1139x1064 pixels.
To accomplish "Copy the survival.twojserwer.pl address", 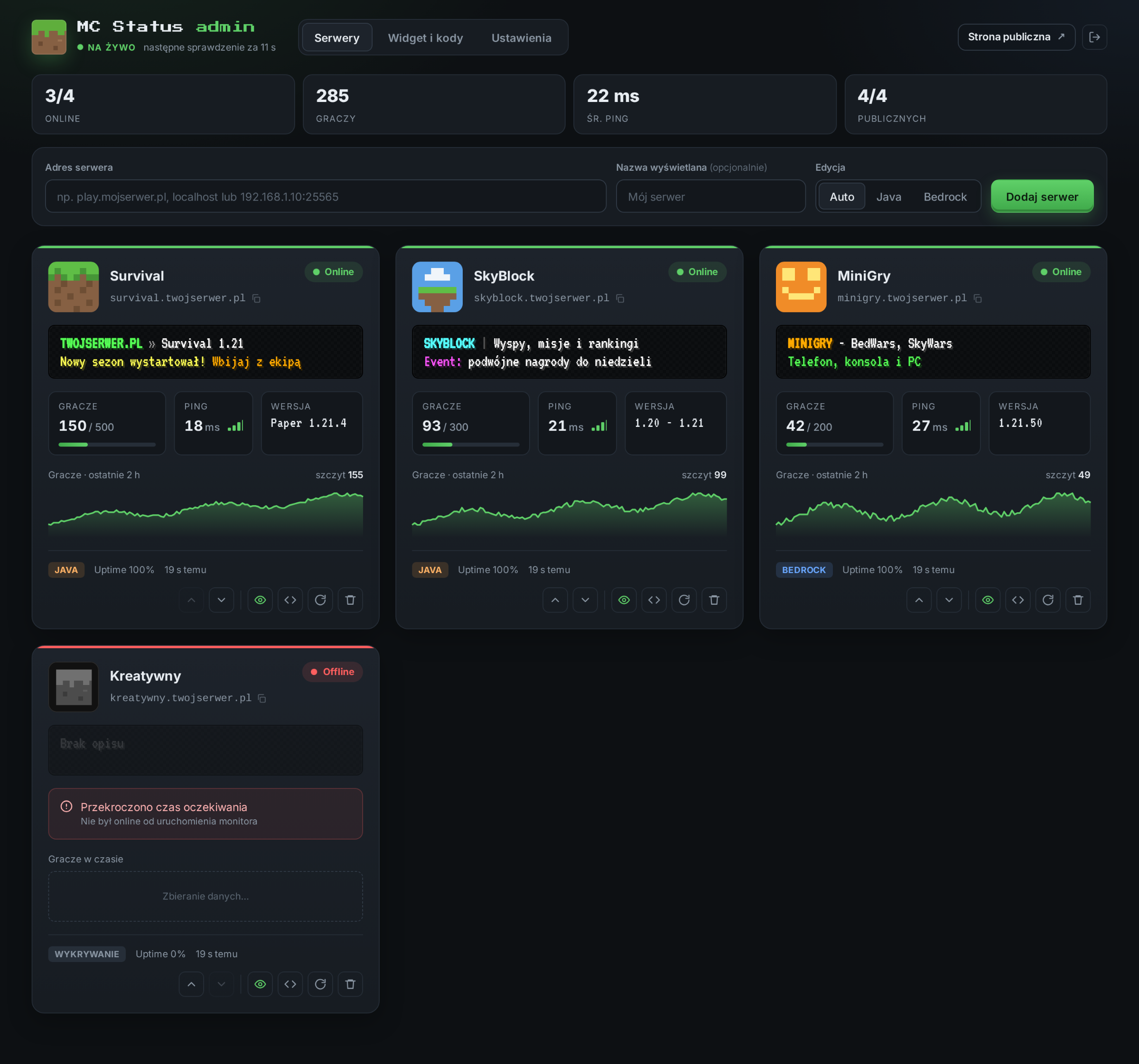I will [x=257, y=298].
